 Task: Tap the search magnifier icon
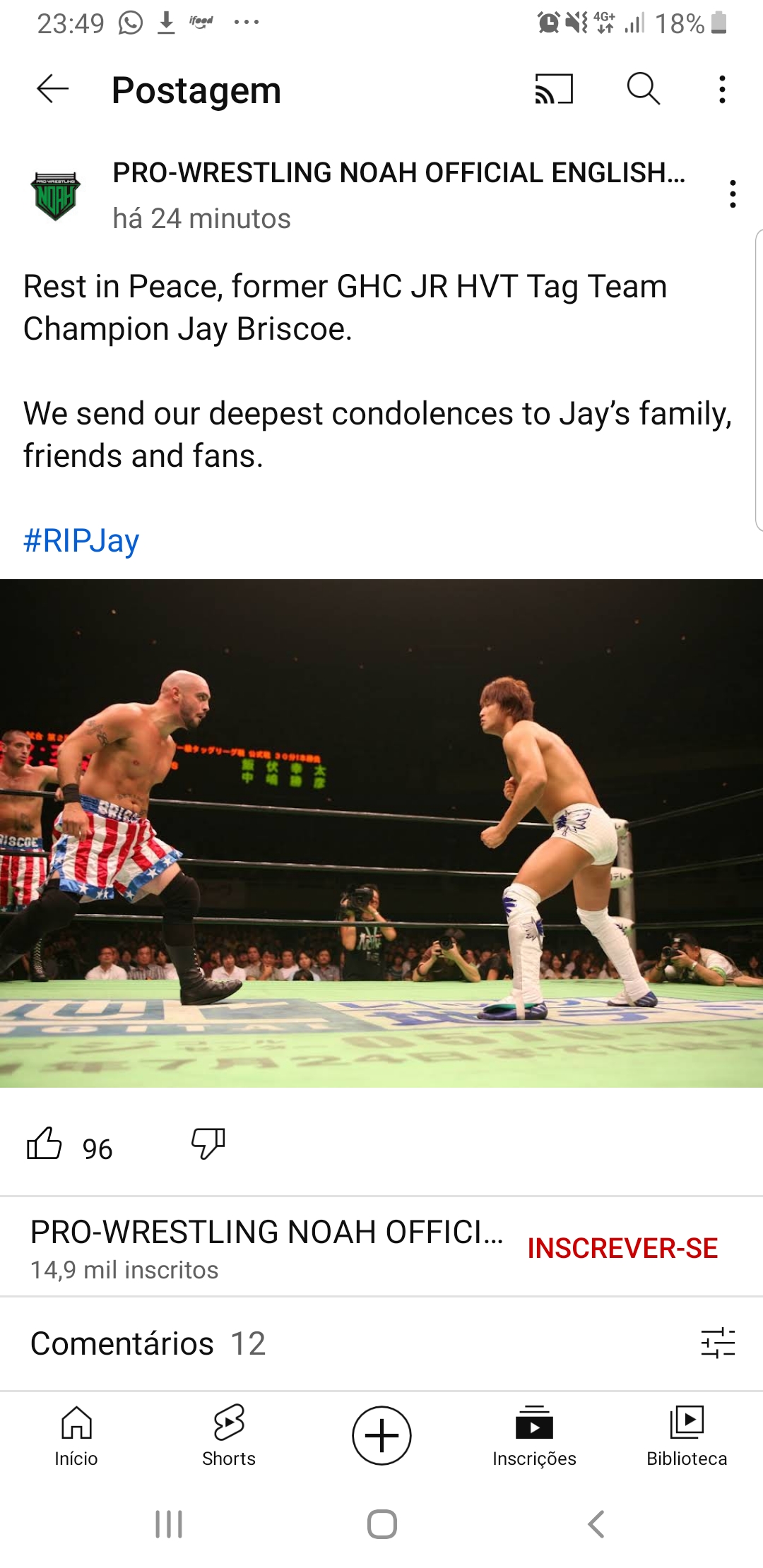click(644, 89)
